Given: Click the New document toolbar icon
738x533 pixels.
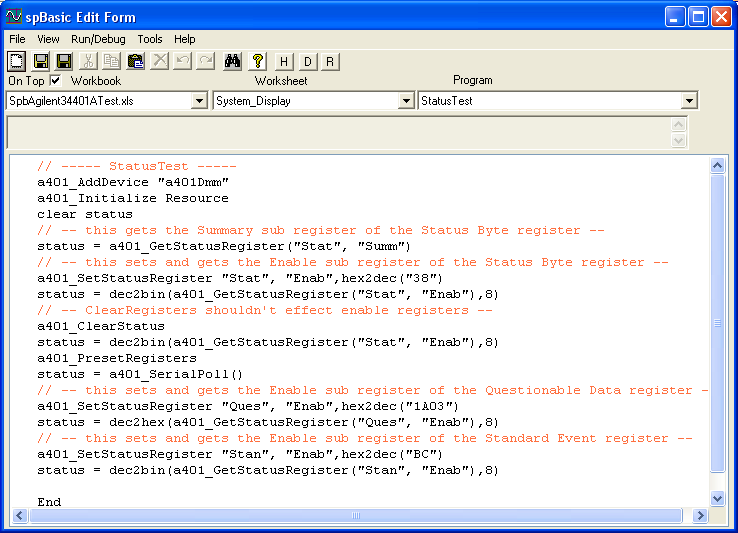Looking at the screenshot, I should 16,61.
